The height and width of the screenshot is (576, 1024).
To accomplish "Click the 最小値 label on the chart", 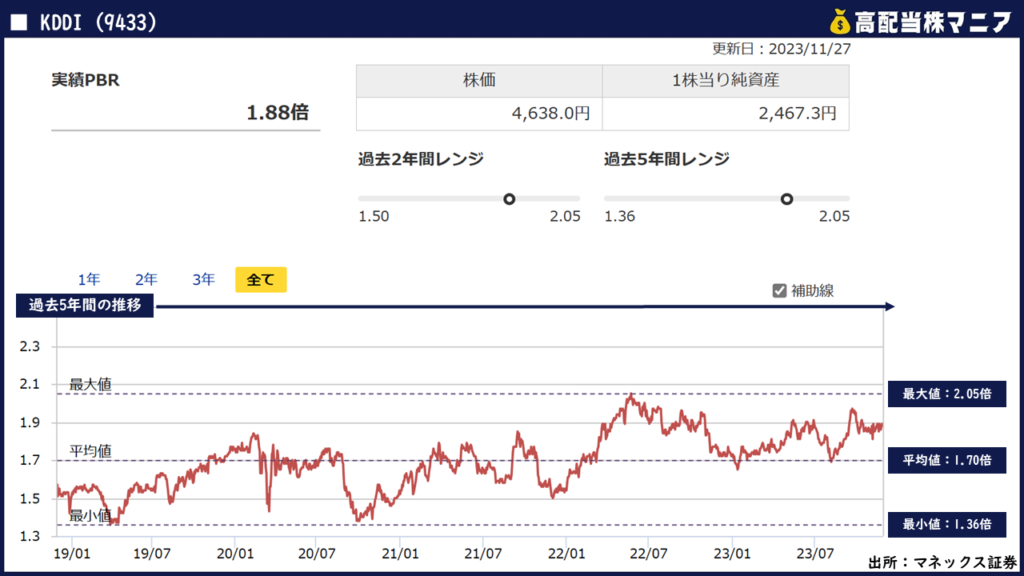I will tap(90, 516).
